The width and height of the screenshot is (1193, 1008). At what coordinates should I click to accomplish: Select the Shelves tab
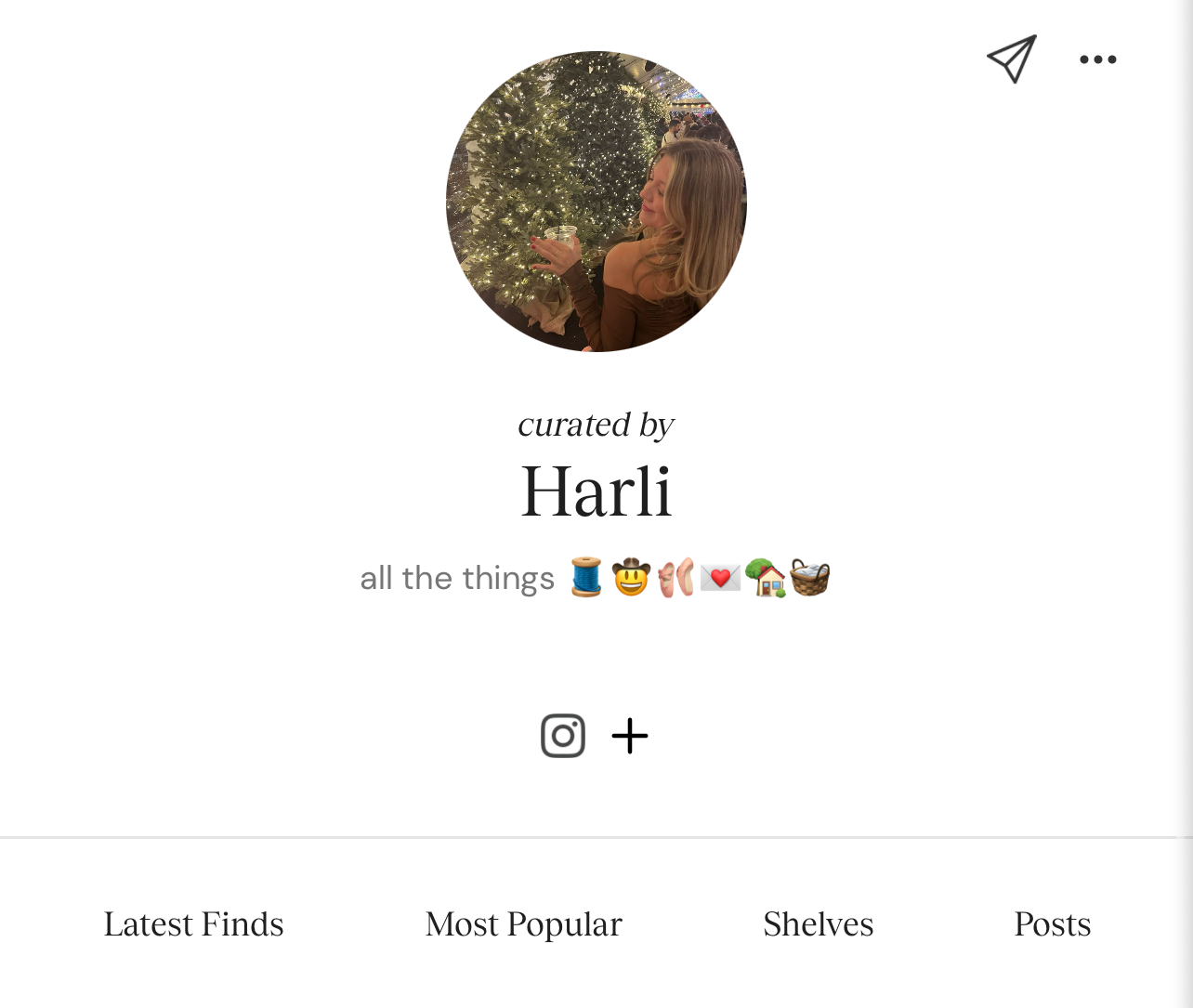(x=819, y=924)
